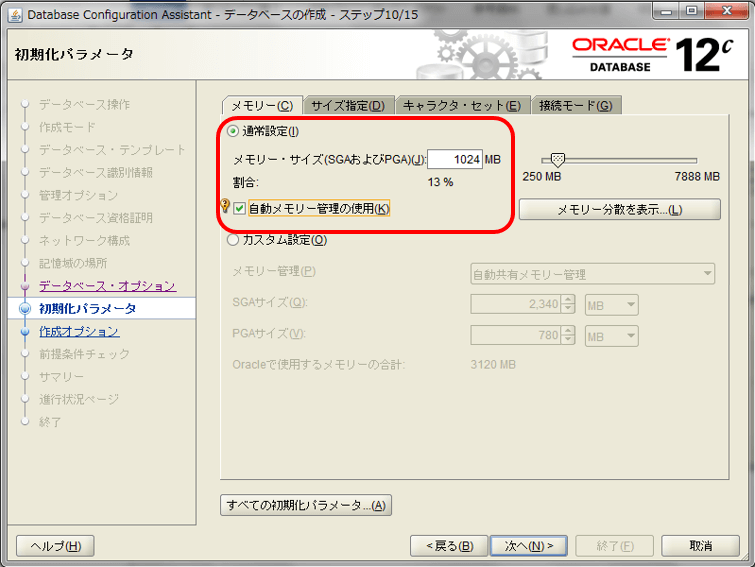The width and height of the screenshot is (755, 567).
Task: Click the ヘルプ button
Action: point(55,546)
